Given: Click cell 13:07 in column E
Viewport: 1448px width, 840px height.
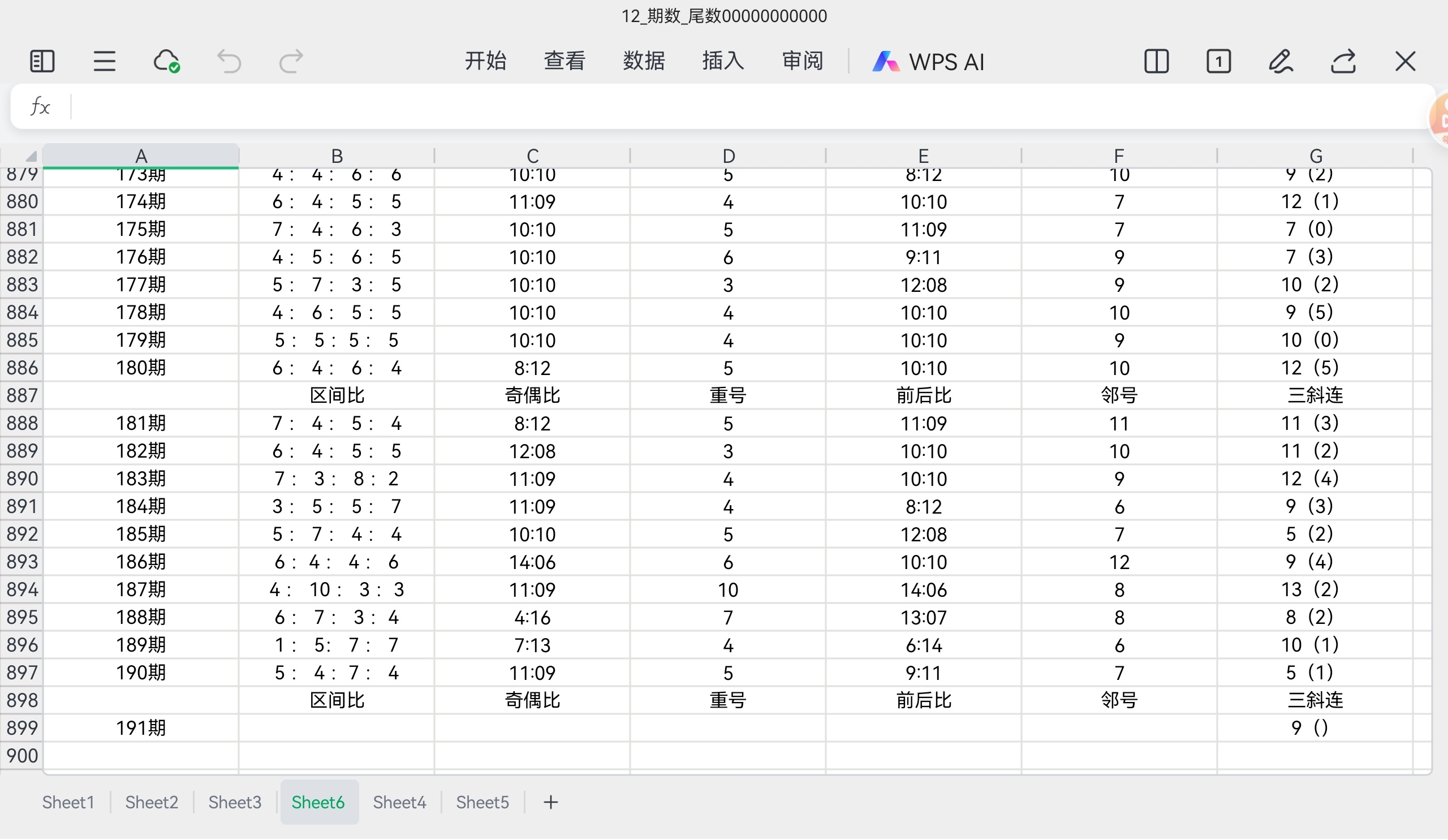Looking at the screenshot, I should [924, 618].
